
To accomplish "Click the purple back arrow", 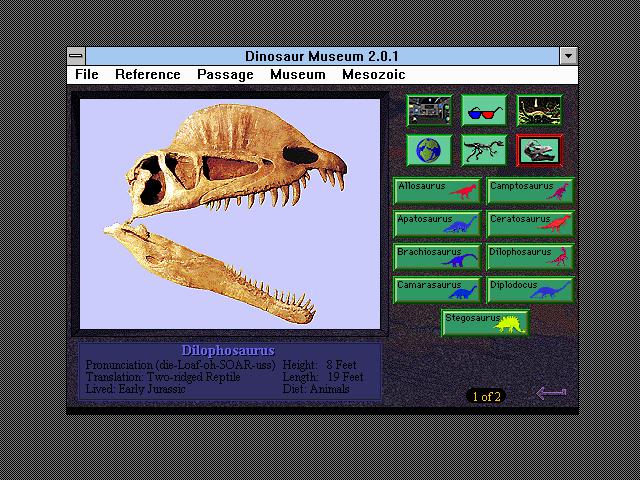I will point(551,393).
